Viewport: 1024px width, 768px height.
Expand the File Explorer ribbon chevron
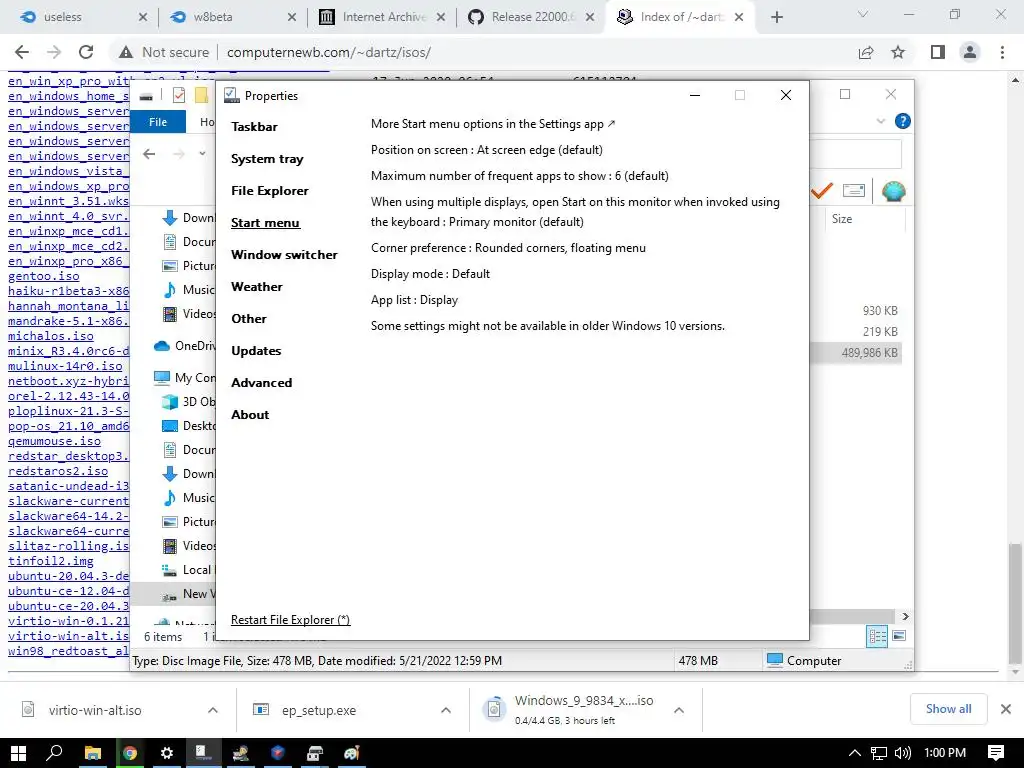(x=880, y=121)
